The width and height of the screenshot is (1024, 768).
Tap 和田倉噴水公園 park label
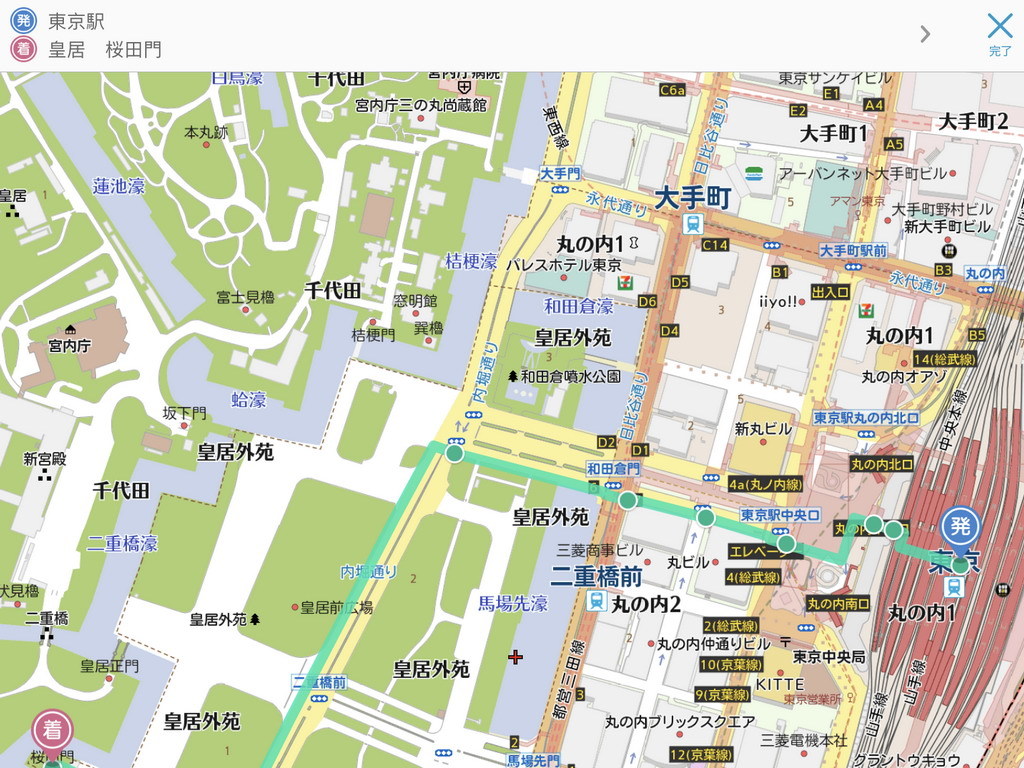(570, 377)
